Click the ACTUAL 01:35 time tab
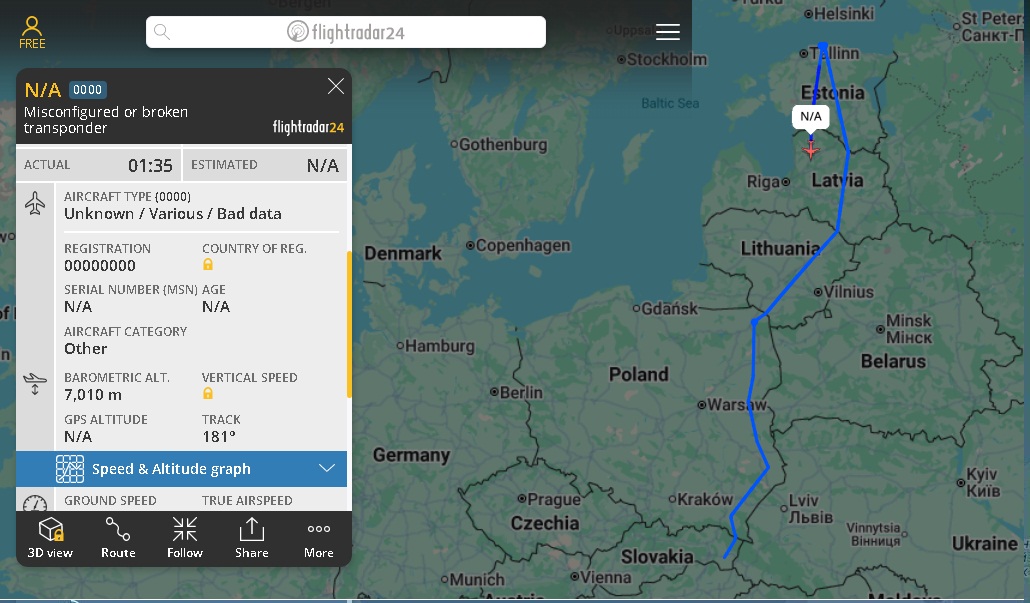The width and height of the screenshot is (1030, 603). [99, 165]
